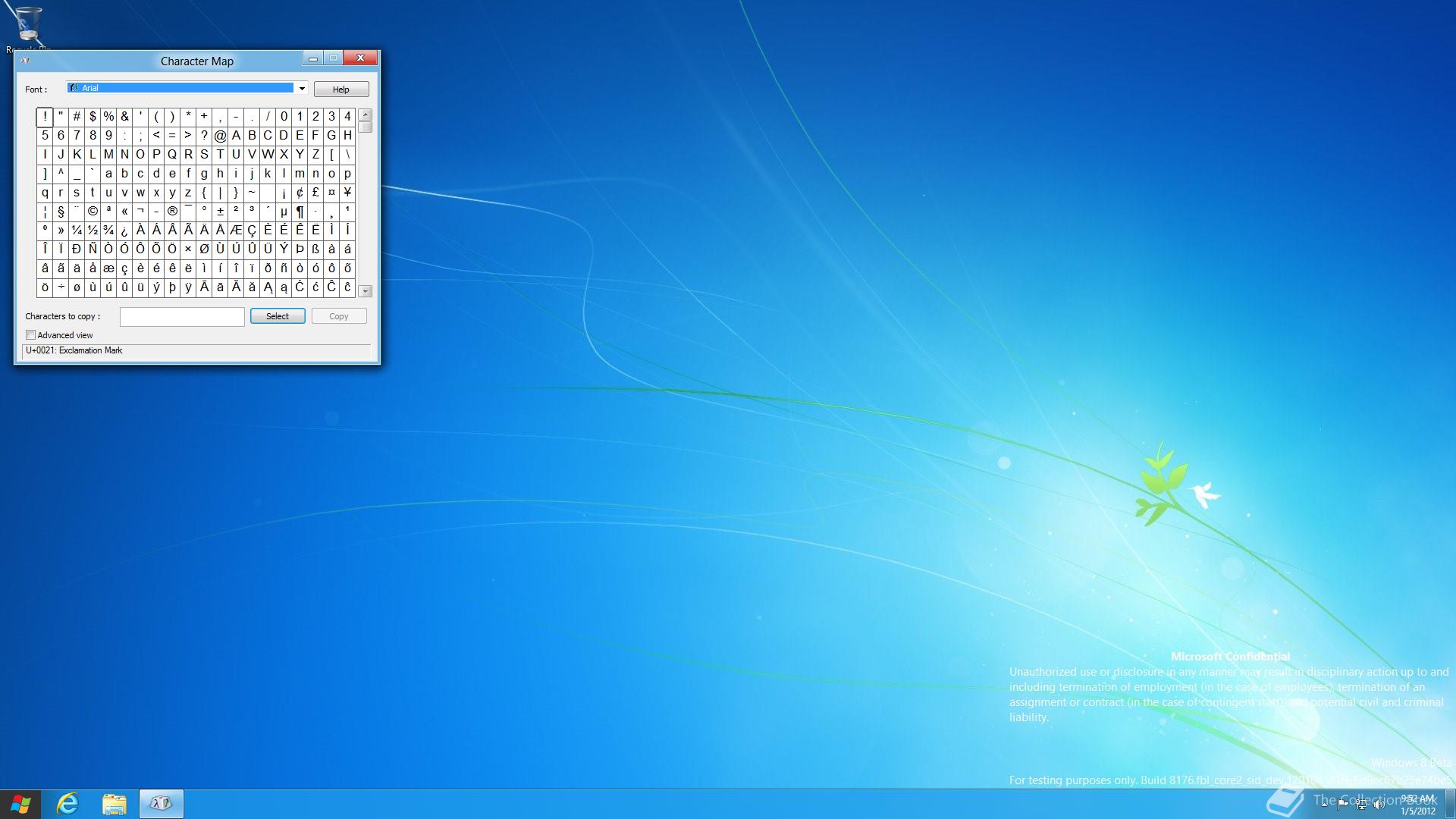Select the ± plus-minus character
The height and width of the screenshot is (819, 1456).
[220, 212]
